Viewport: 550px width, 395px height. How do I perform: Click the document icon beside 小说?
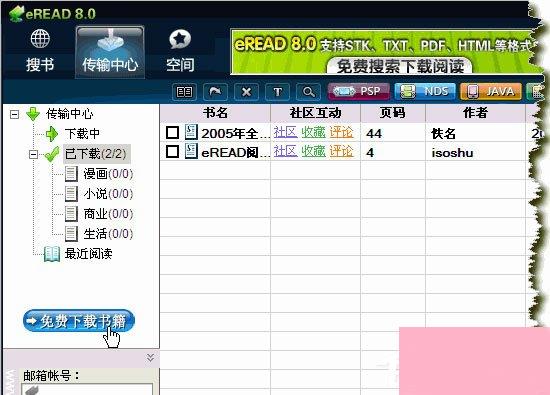point(71,194)
